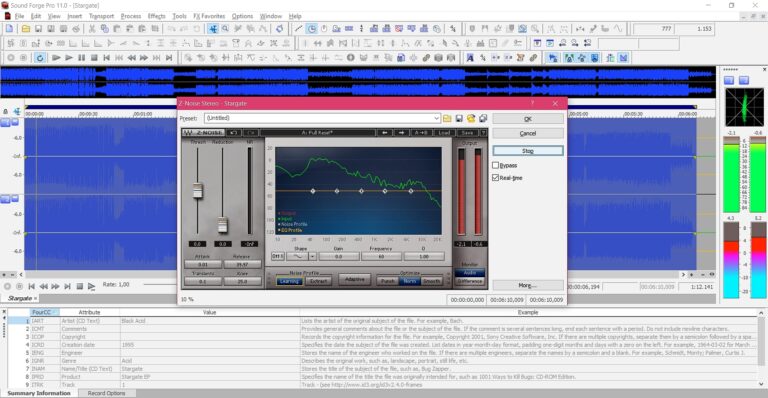
Task: Click the Open folder icon in main toolbar
Action: click(25, 29)
